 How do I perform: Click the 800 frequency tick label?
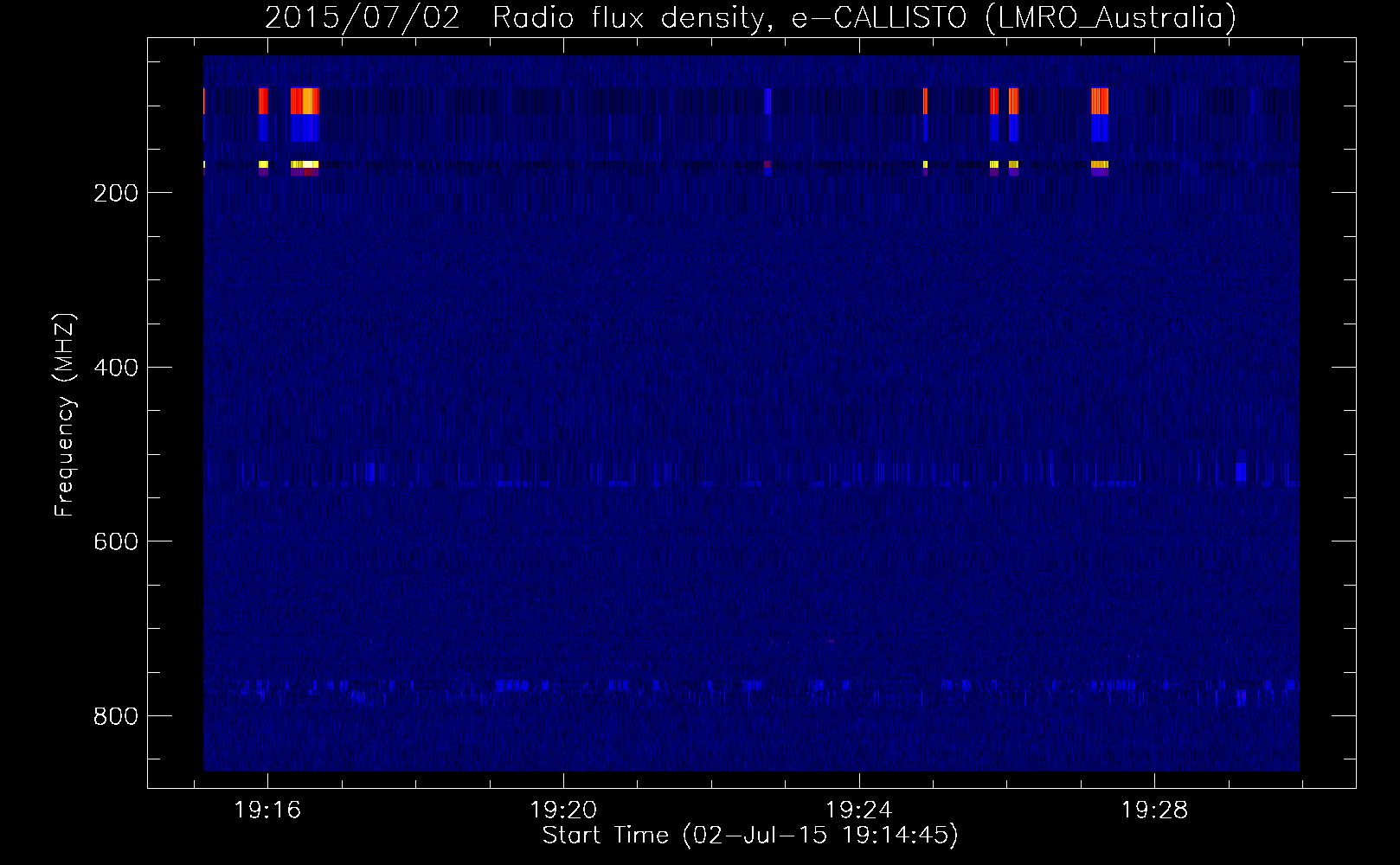coord(116,716)
